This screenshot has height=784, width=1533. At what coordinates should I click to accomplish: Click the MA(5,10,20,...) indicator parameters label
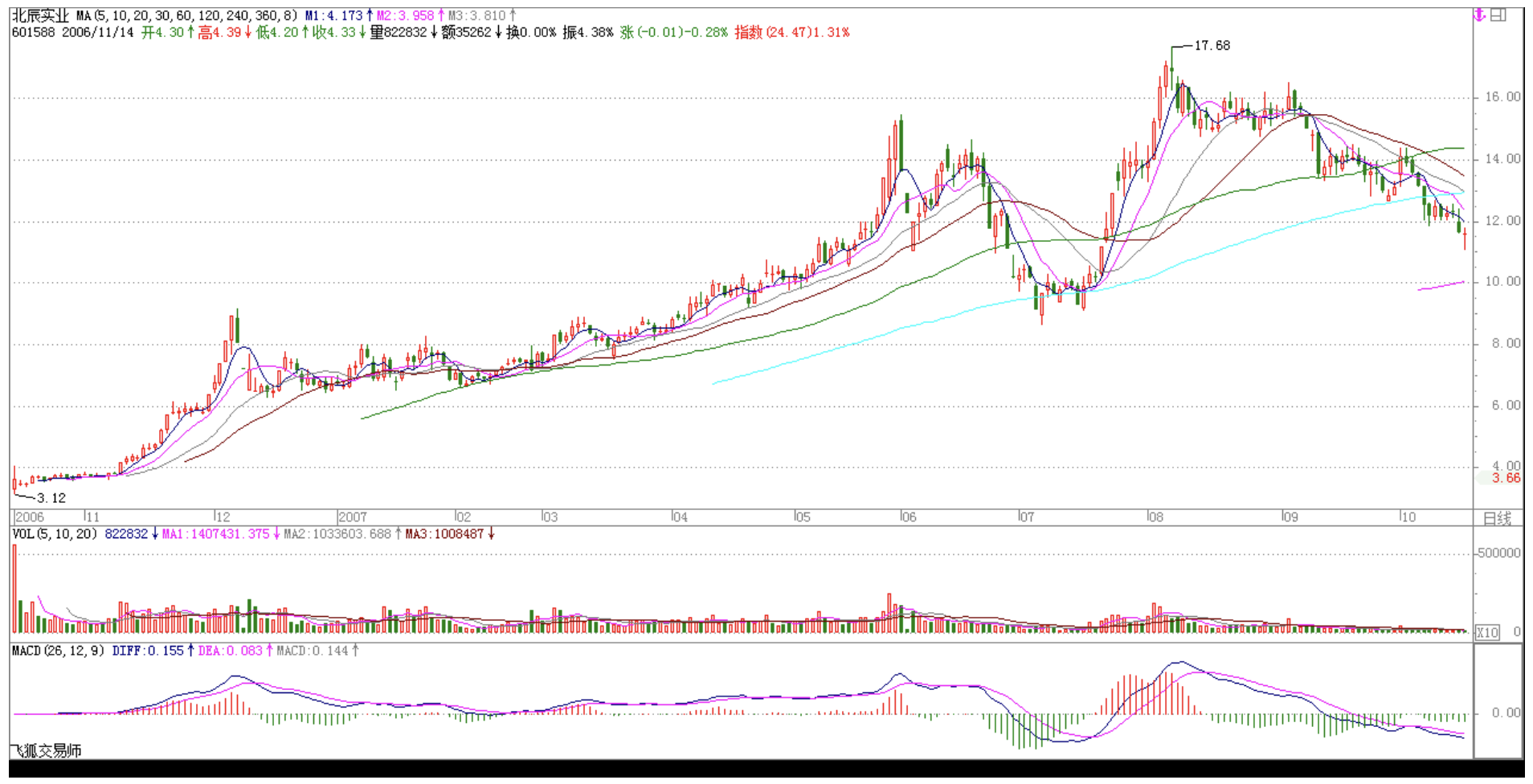pyautogui.click(x=186, y=15)
